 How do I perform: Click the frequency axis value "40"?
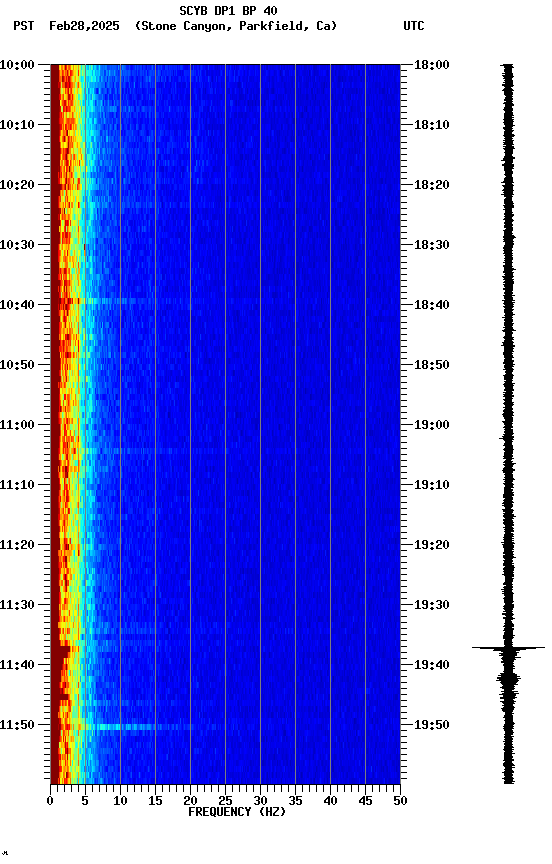[330, 801]
